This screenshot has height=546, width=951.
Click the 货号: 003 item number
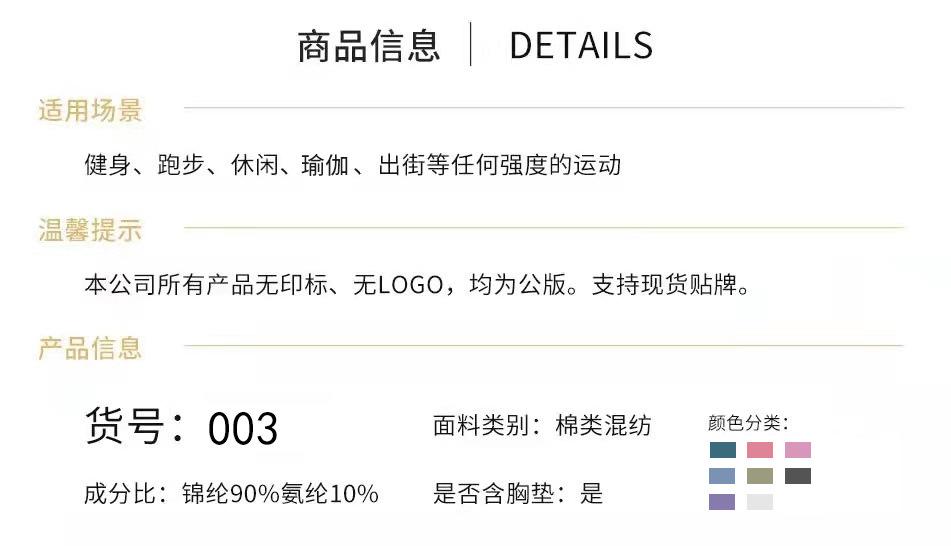click(181, 427)
